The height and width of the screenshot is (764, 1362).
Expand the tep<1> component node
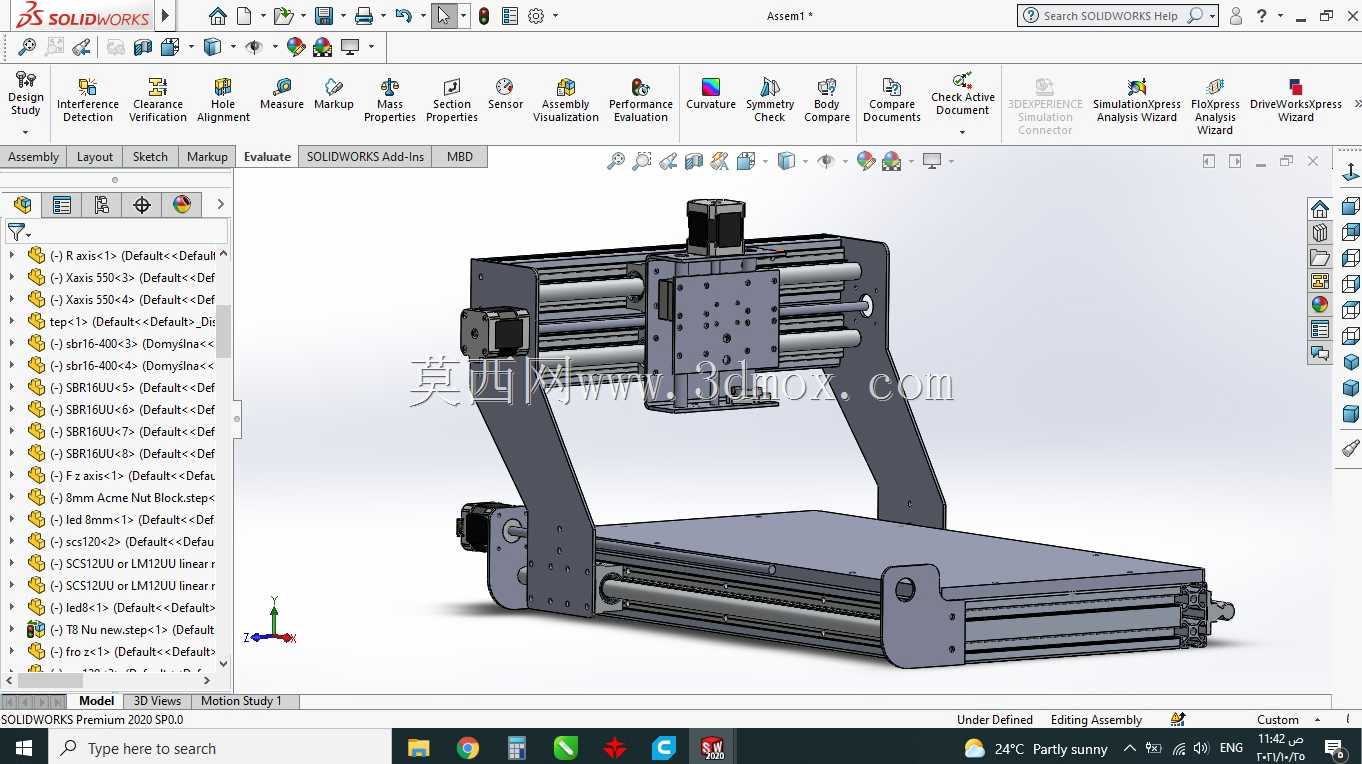point(12,321)
